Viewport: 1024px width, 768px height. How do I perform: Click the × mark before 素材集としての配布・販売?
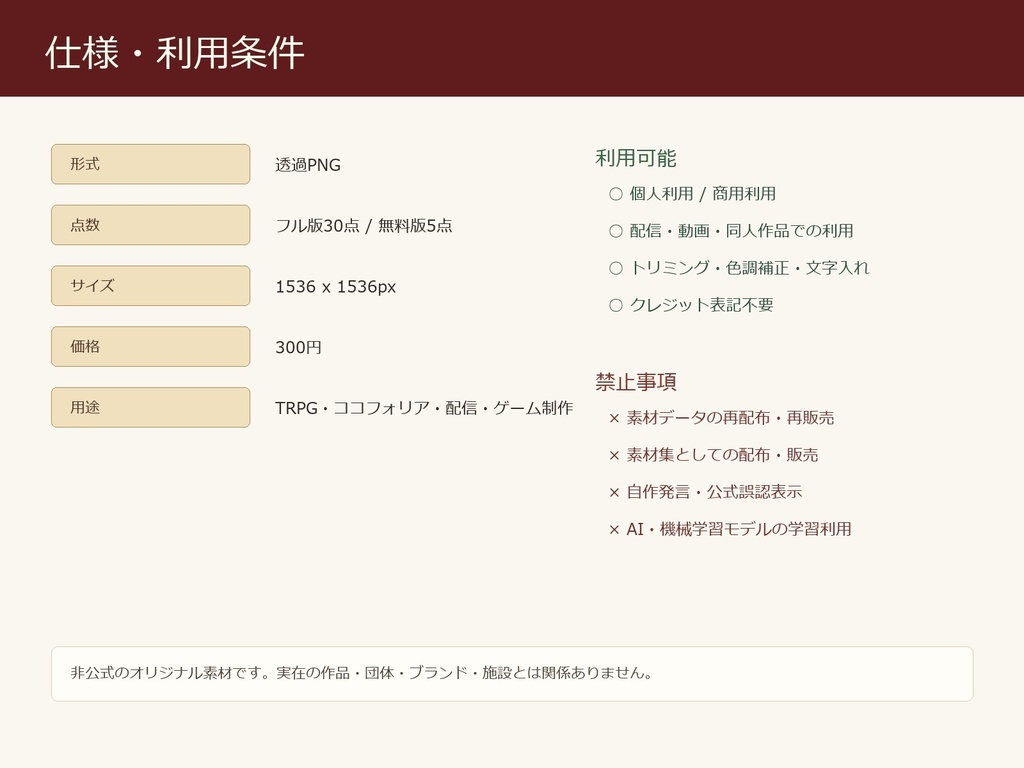click(614, 456)
